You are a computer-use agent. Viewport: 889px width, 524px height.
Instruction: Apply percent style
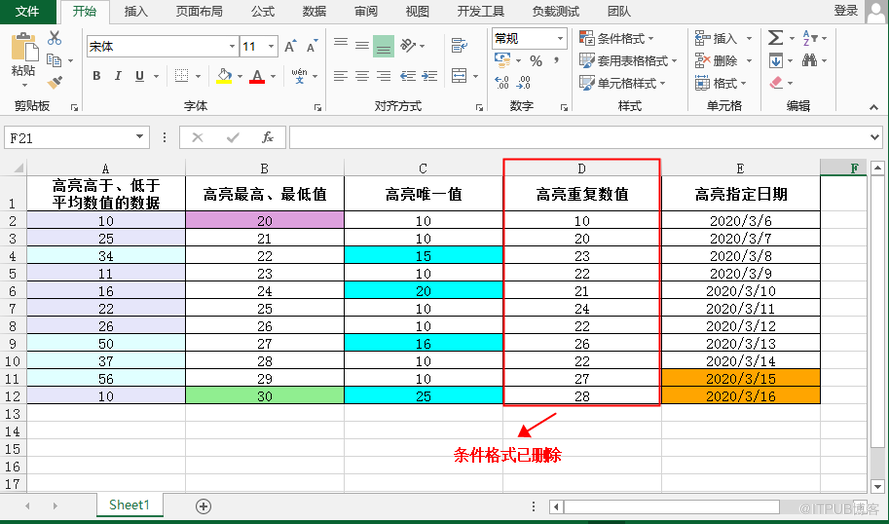536,60
